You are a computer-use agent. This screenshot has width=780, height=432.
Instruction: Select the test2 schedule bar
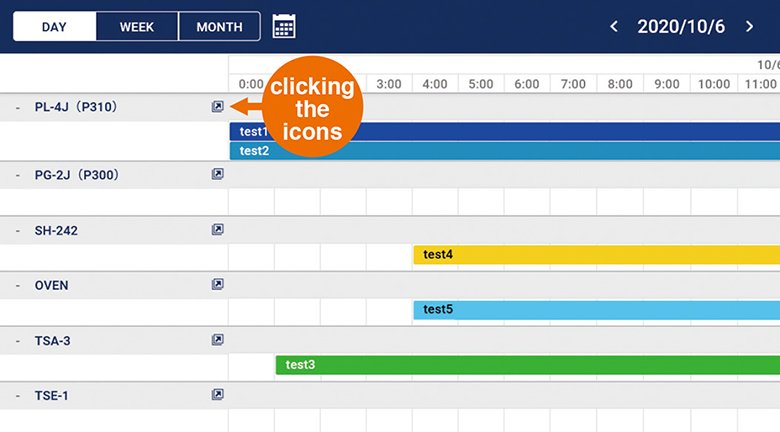pyautogui.click(x=505, y=151)
